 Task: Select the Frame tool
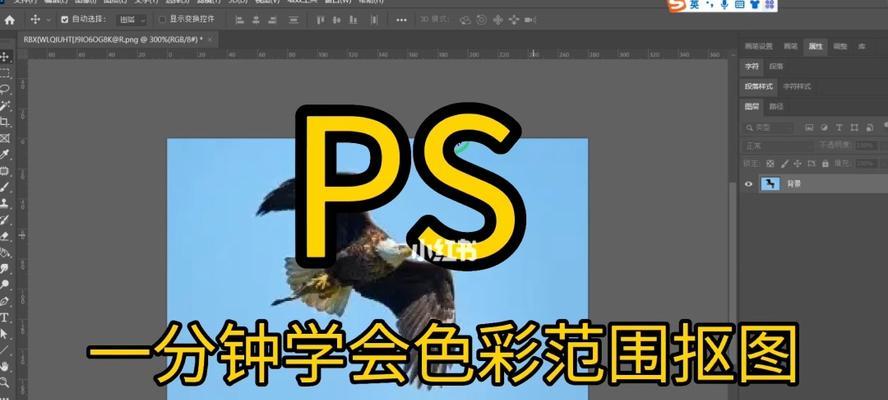point(5,138)
